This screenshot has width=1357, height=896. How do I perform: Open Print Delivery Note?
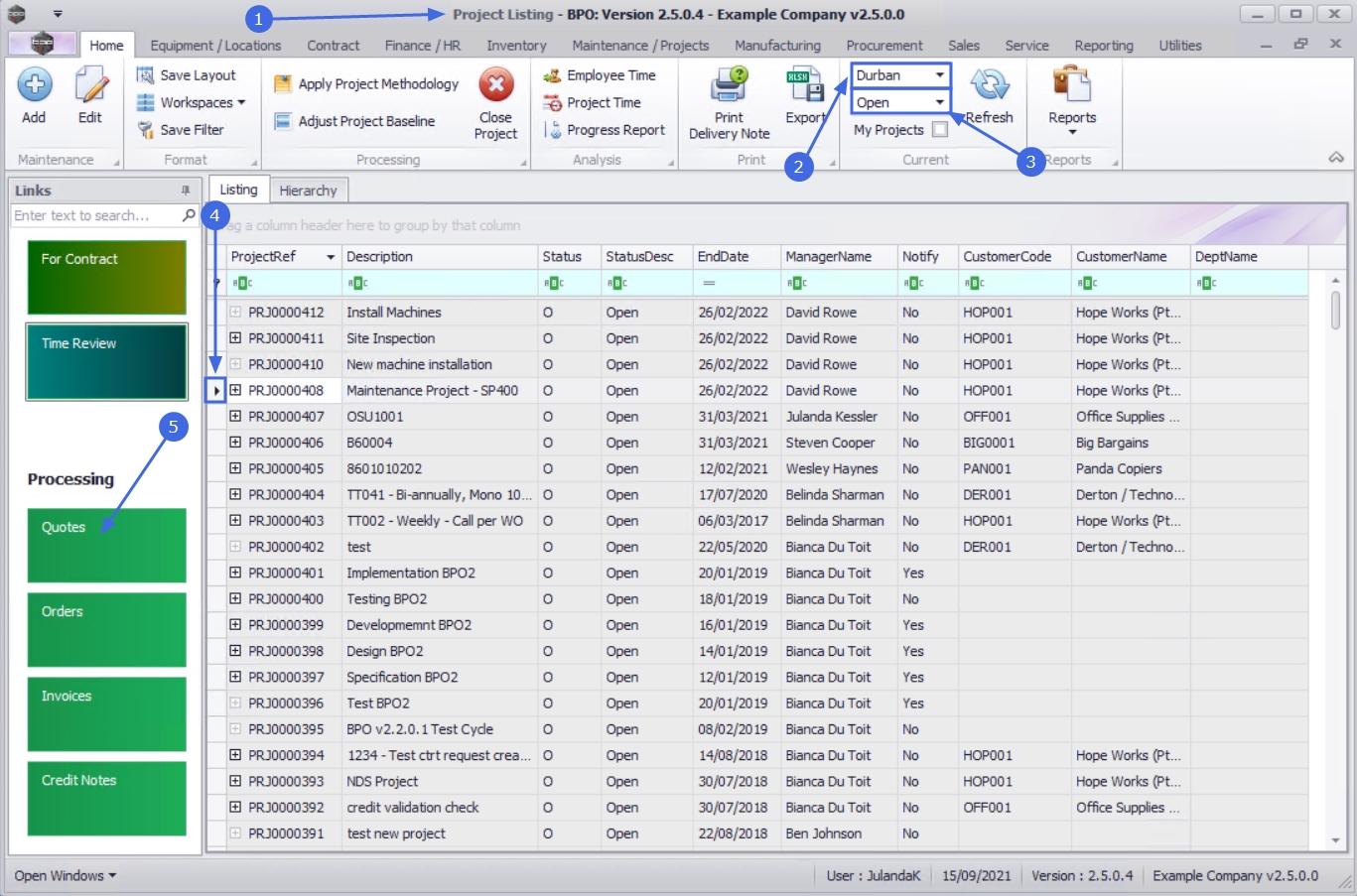(729, 87)
